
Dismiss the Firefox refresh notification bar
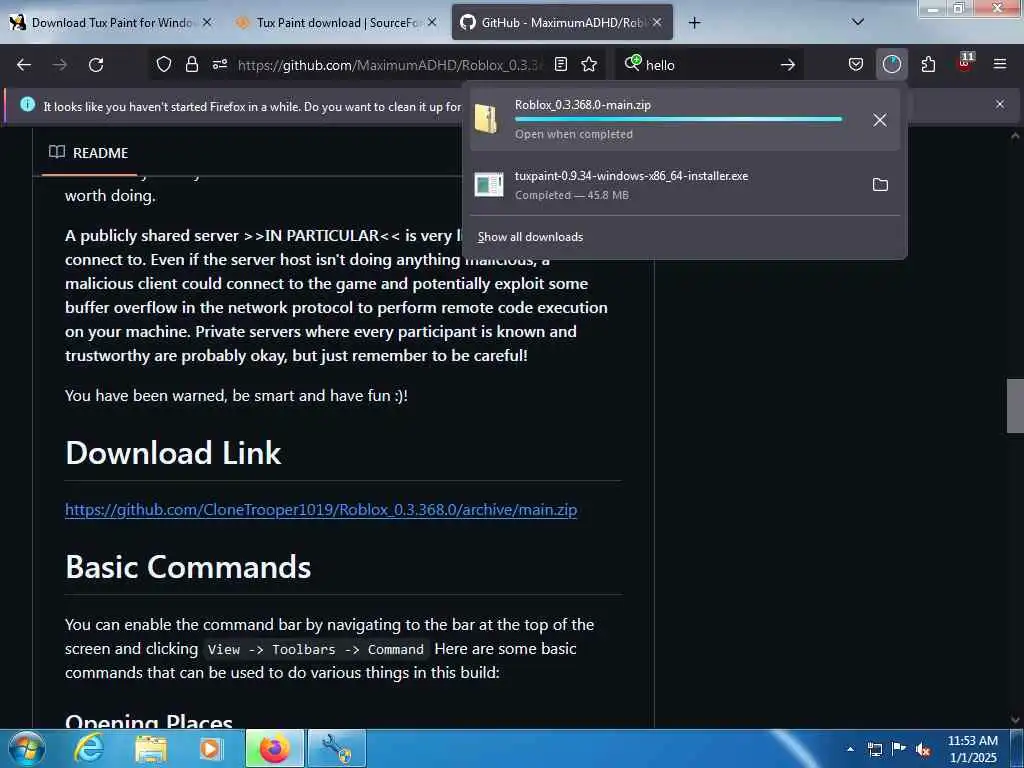(1000, 104)
